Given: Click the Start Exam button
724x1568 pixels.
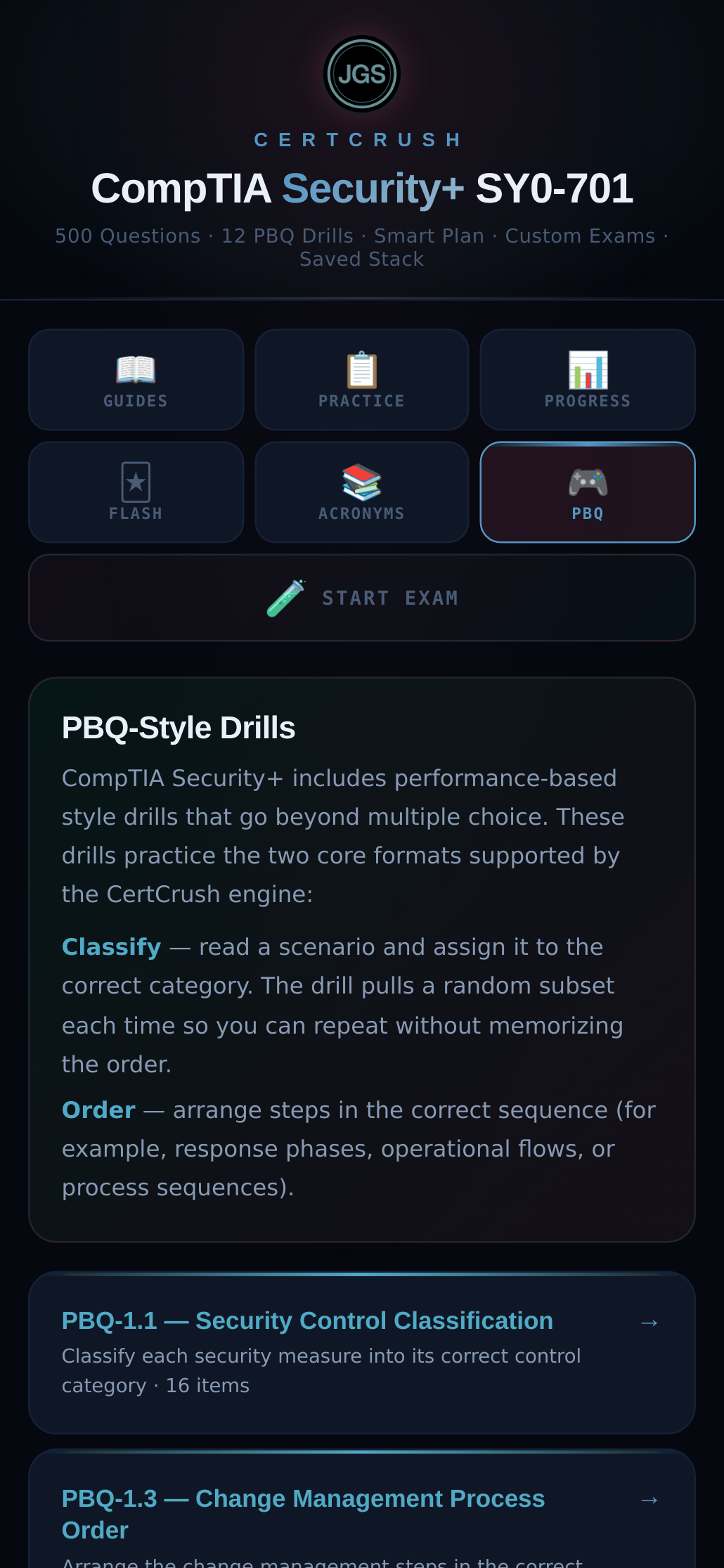Looking at the screenshot, I should 361,598.
